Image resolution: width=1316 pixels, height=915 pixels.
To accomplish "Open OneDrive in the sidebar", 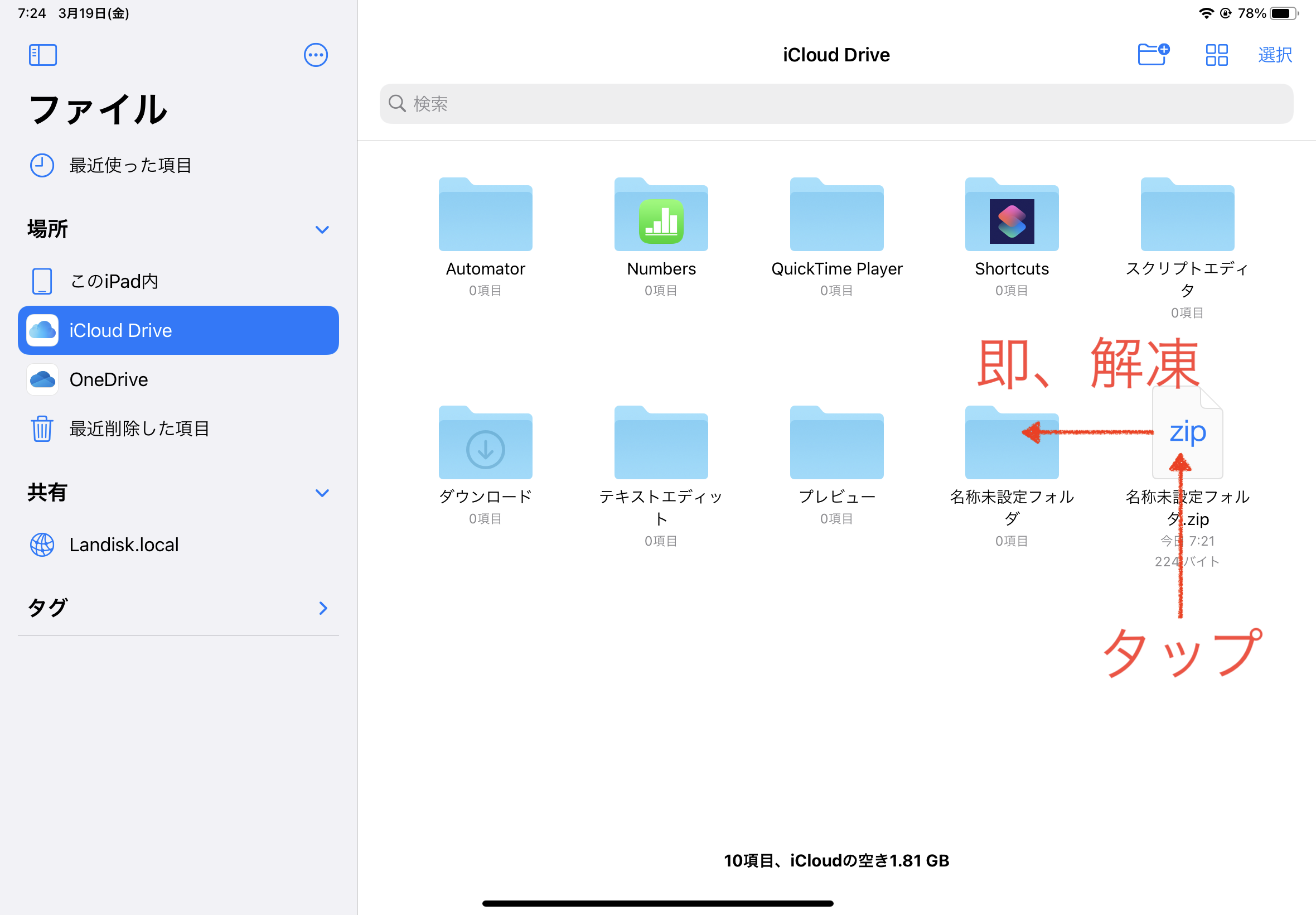I will [108, 379].
